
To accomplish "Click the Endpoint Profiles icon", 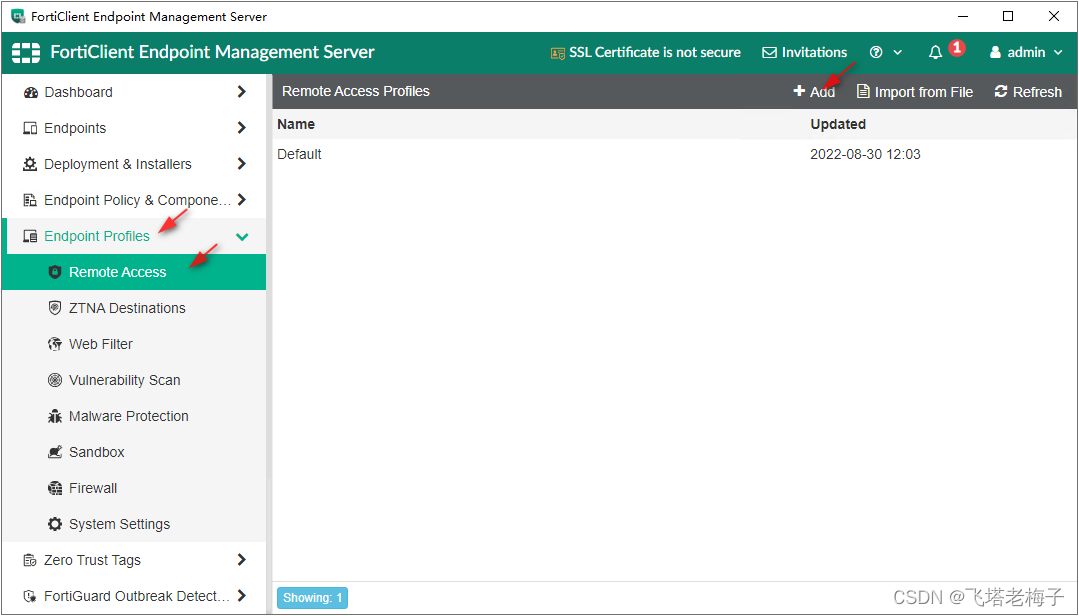I will [x=30, y=236].
